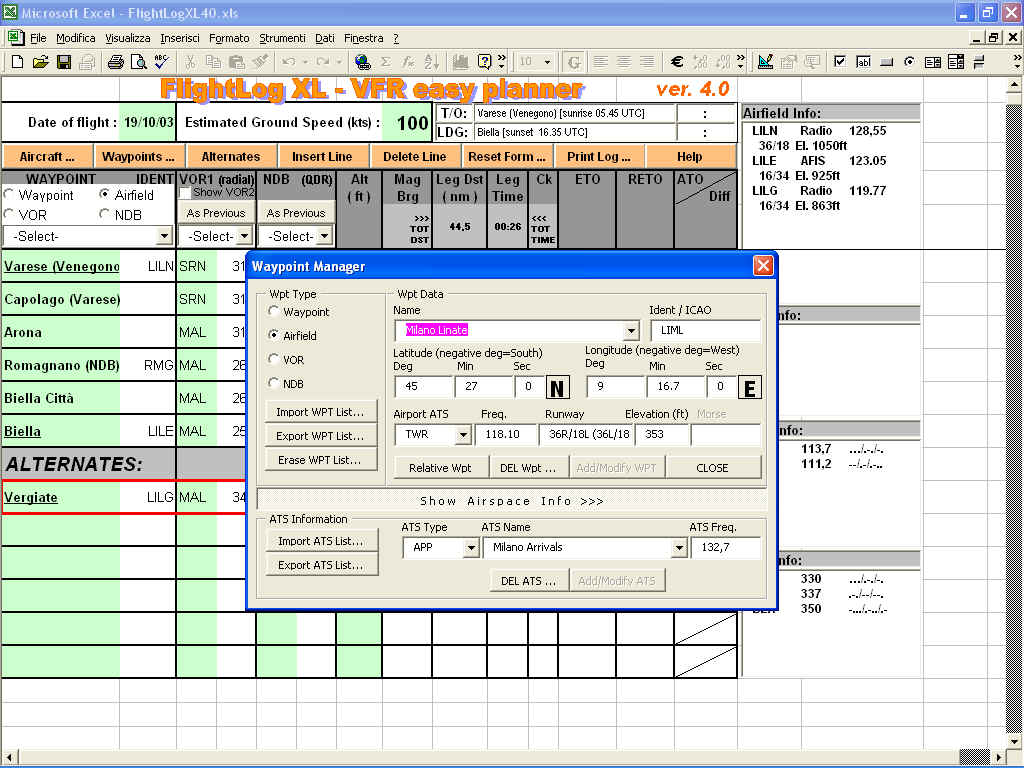Click the Ident / ICAO field
Image resolution: width=1024 pixels, height=768 pixels.
[705, 330]
